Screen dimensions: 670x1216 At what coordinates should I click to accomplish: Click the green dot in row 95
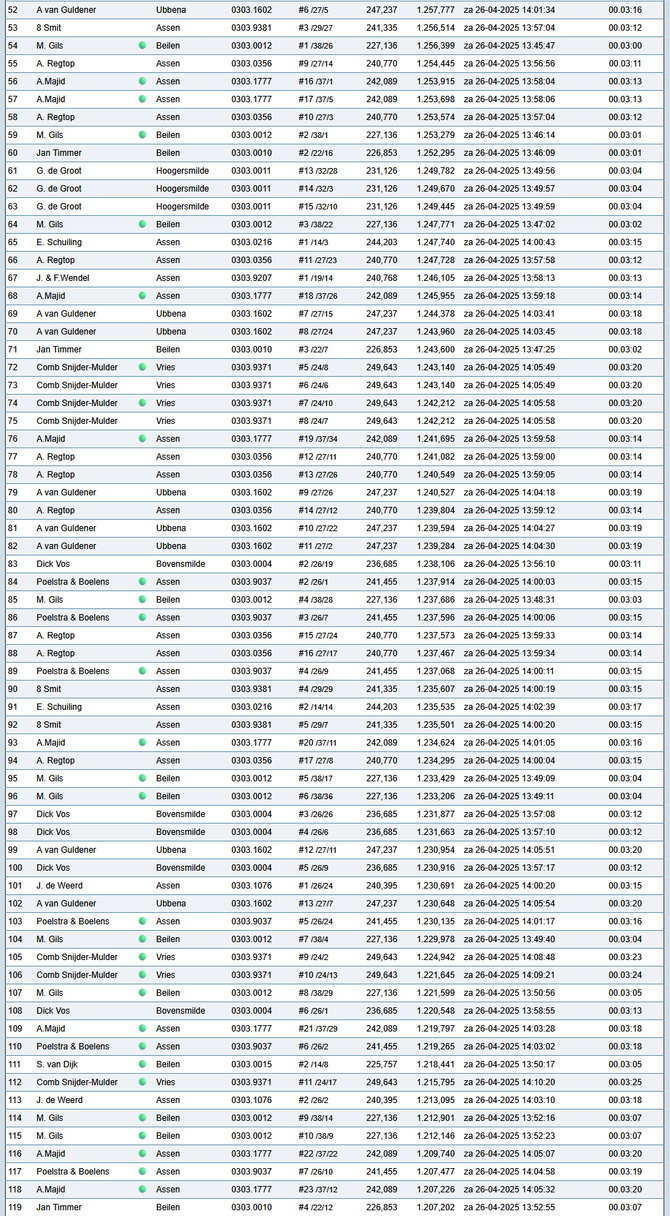pos(142,778)
